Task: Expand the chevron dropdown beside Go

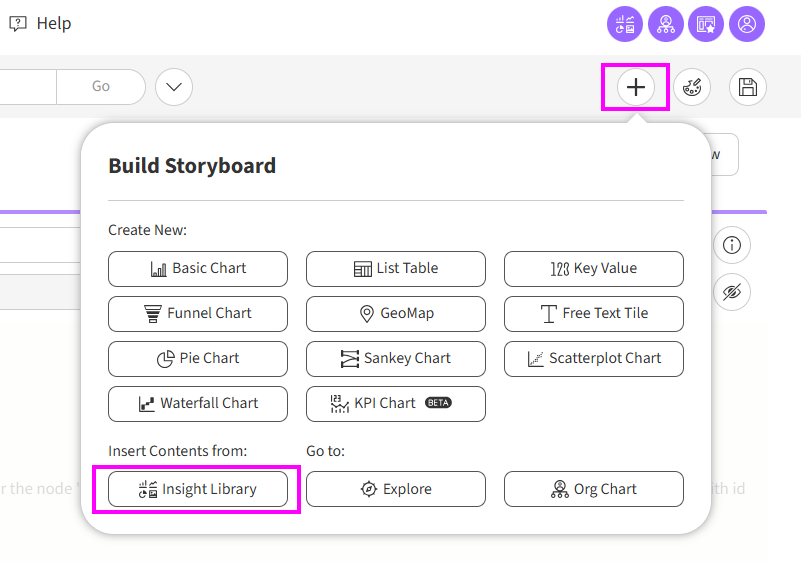Action: click(x=174, y=87)
